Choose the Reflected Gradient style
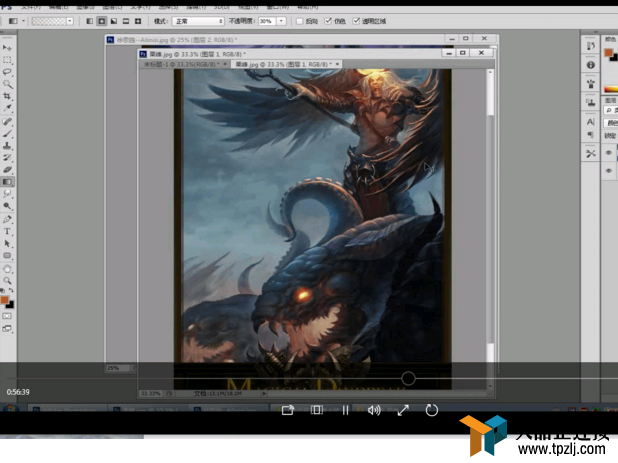Viewport: 618px width, 463px height. (126, 21)
